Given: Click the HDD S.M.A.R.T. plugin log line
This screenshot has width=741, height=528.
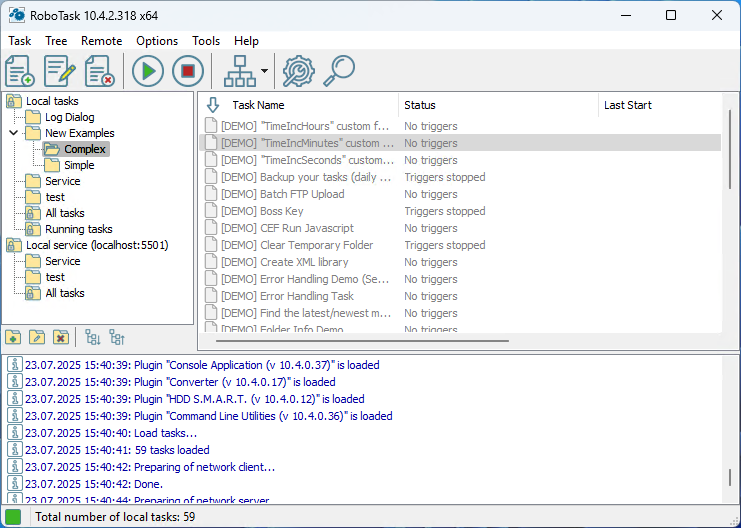Looking at the screenshot, I should [x=195, y=399].
